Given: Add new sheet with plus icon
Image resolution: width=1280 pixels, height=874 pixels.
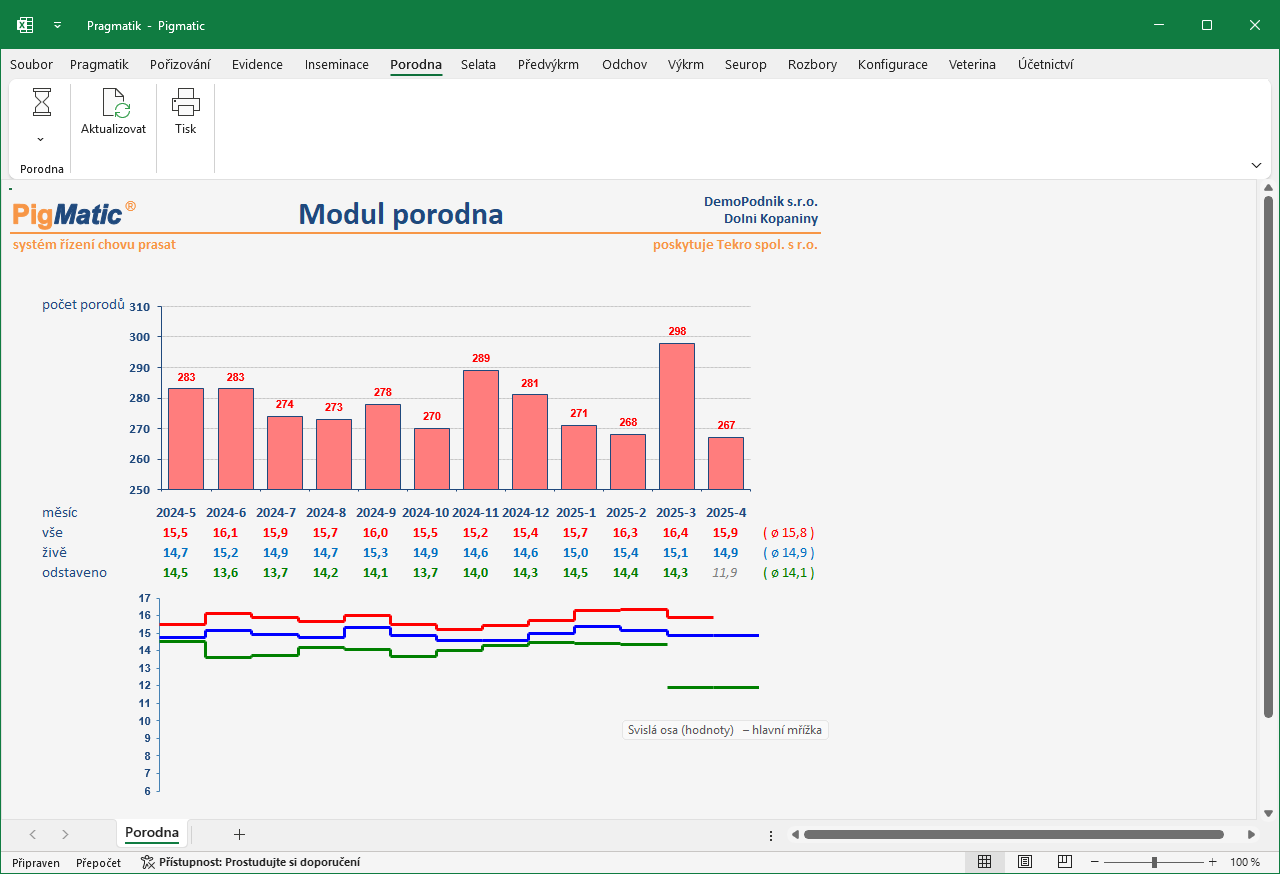Looking at the screenshot, I should click(x=239, y=834).
